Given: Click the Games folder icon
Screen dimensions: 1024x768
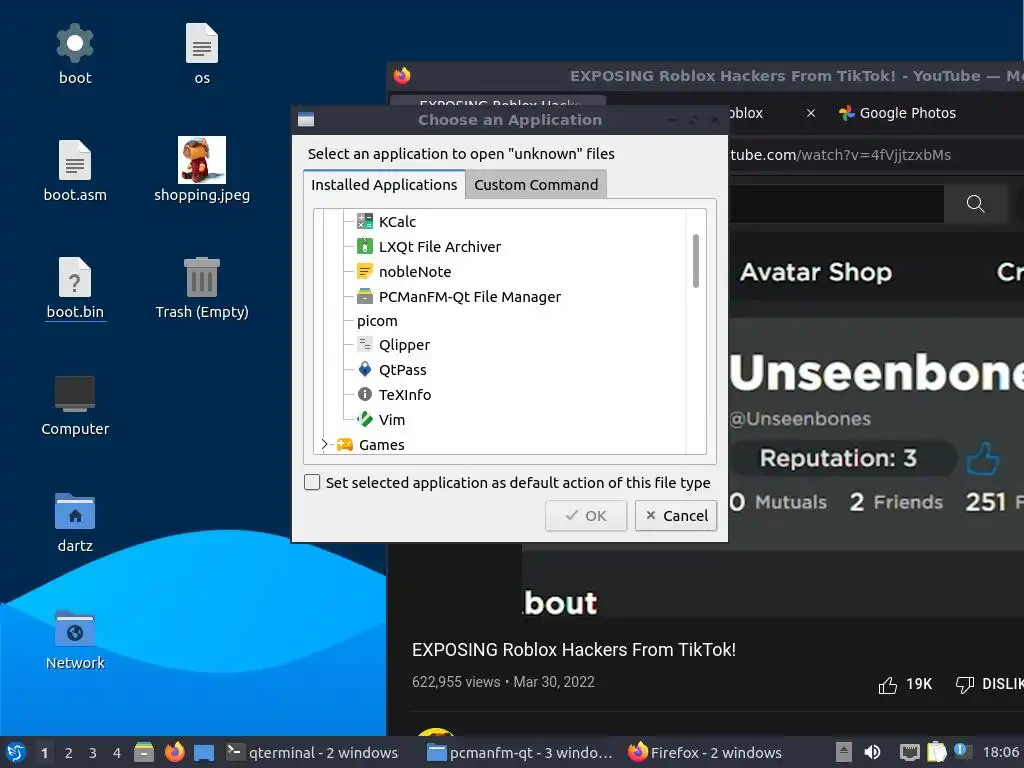Looking at the screenshot, I should click(345, 445).
